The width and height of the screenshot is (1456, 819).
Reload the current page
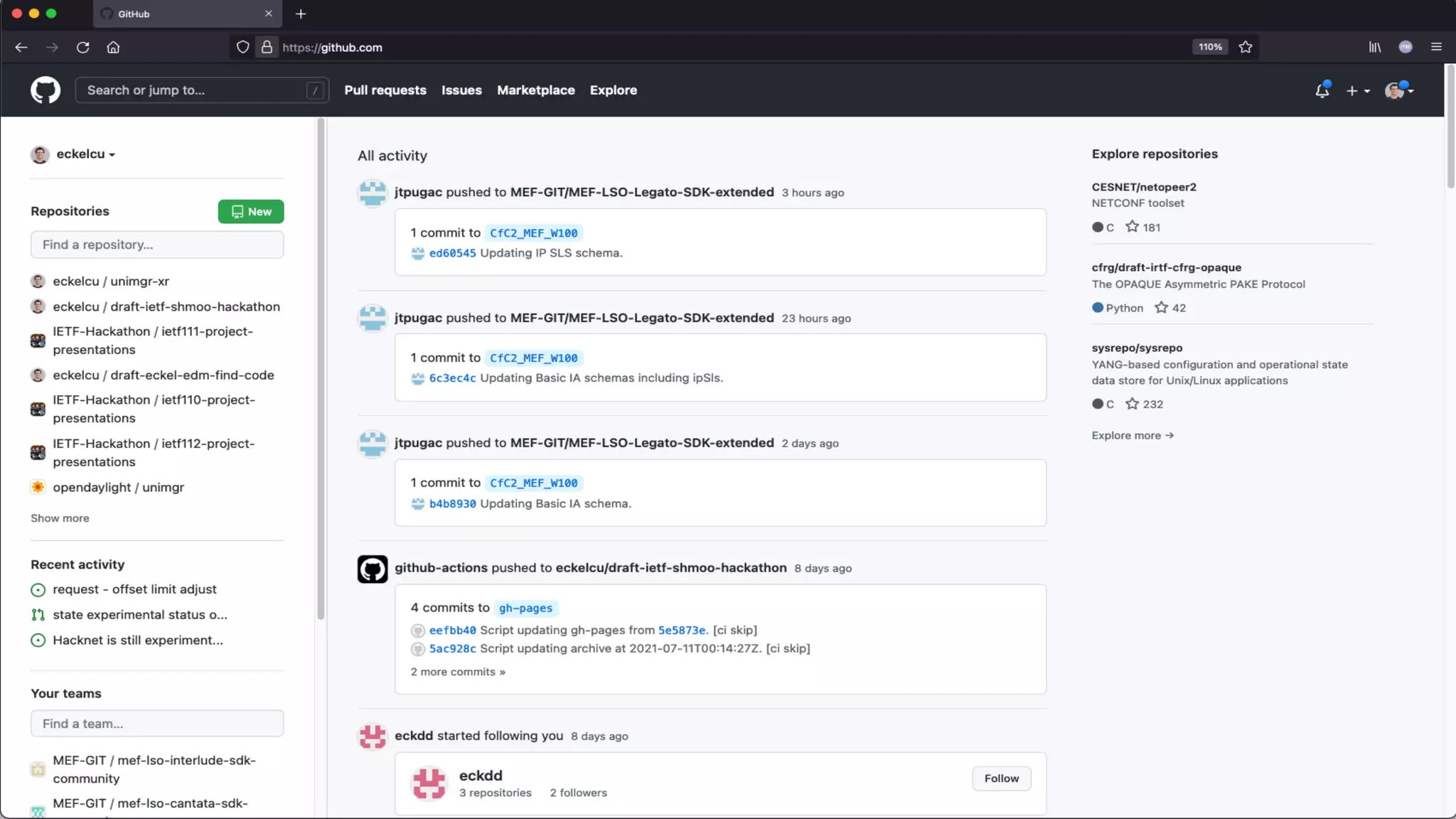point(83,47)
